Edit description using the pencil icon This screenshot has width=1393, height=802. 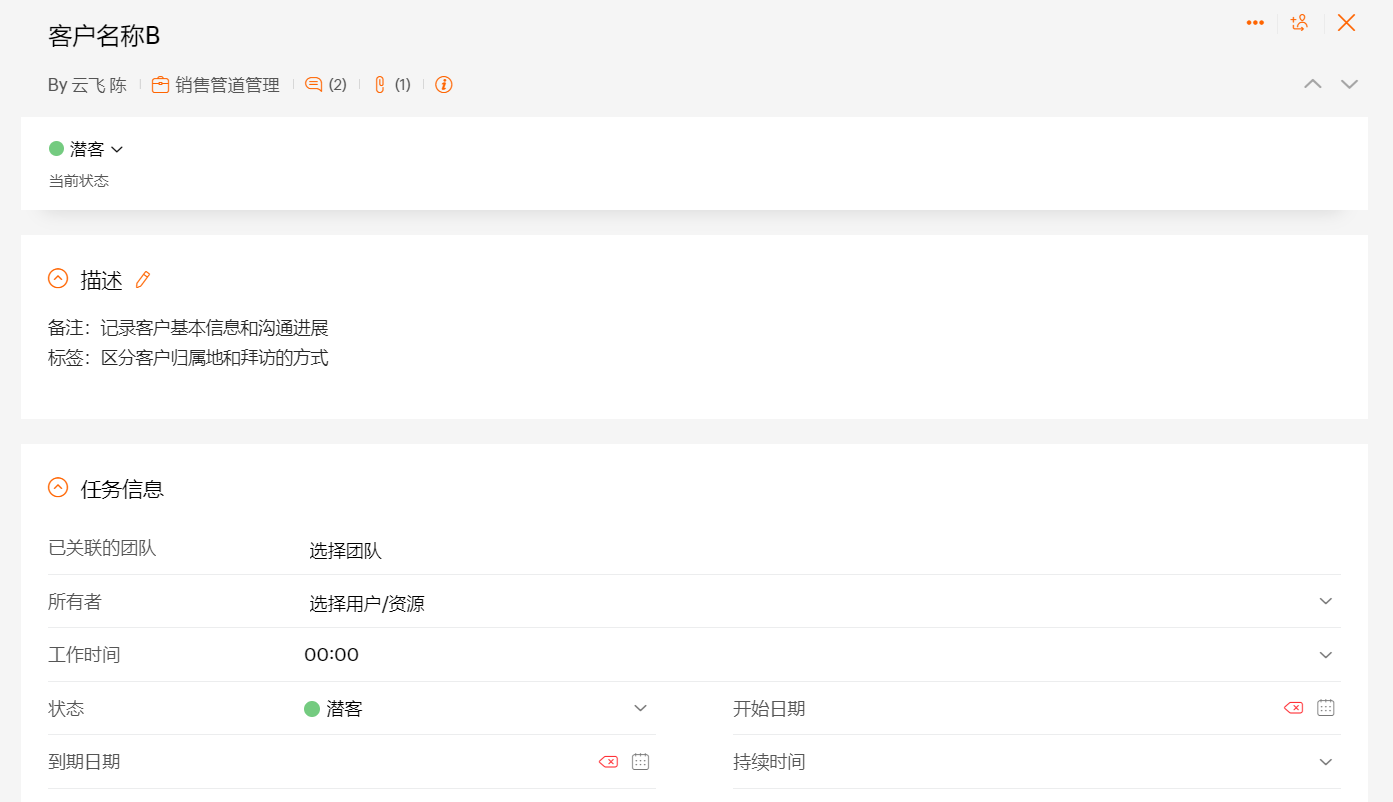pos(142,279)
